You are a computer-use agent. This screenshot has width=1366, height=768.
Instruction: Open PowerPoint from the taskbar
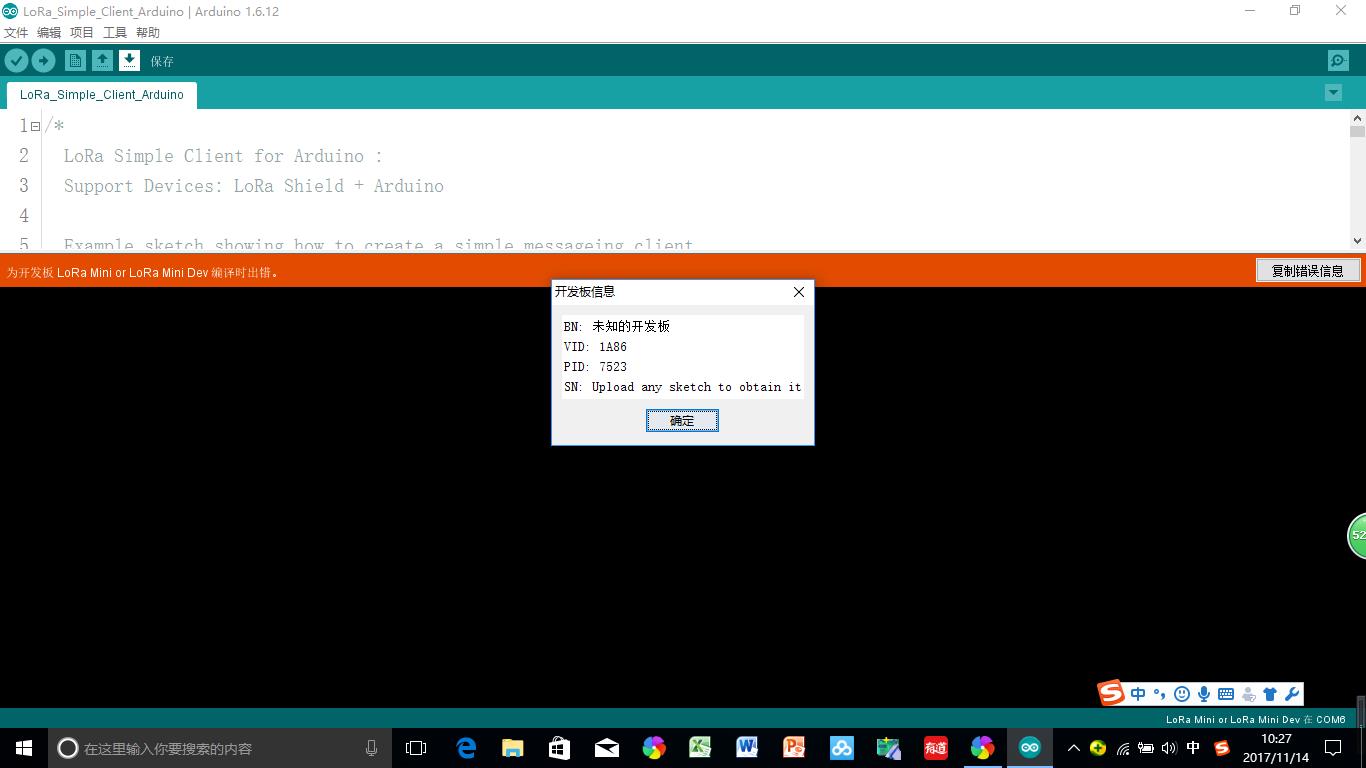(x=794, y=748)
